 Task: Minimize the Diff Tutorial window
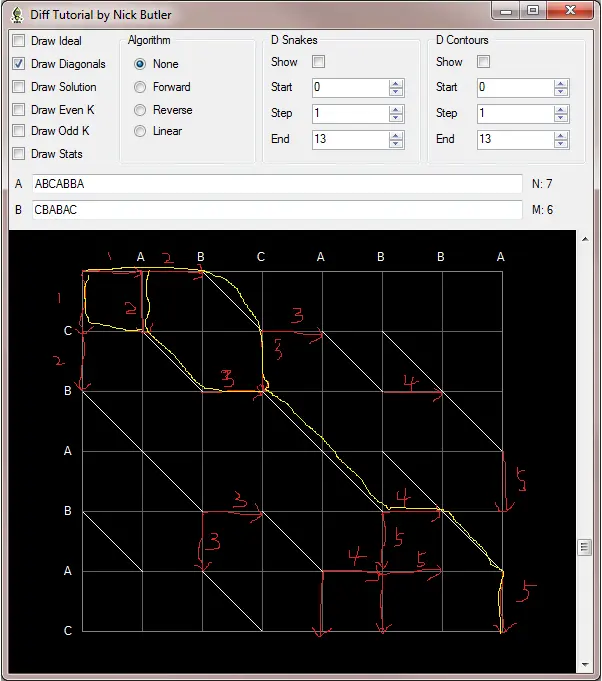506,11
